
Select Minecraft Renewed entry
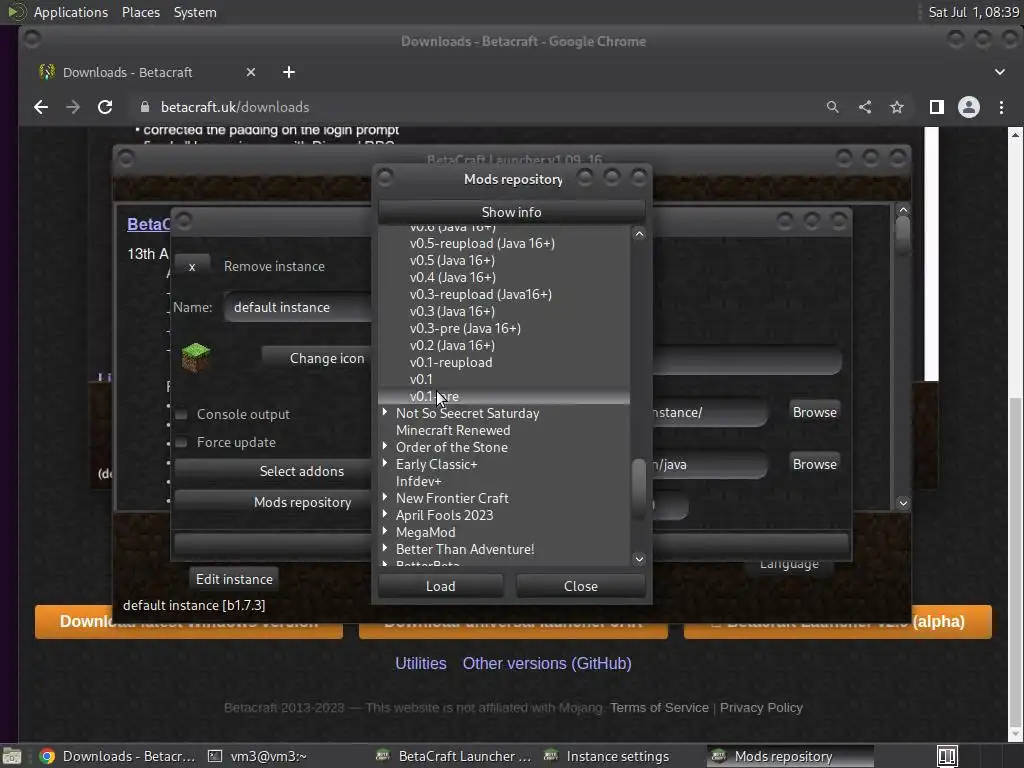tap(453, 430)
